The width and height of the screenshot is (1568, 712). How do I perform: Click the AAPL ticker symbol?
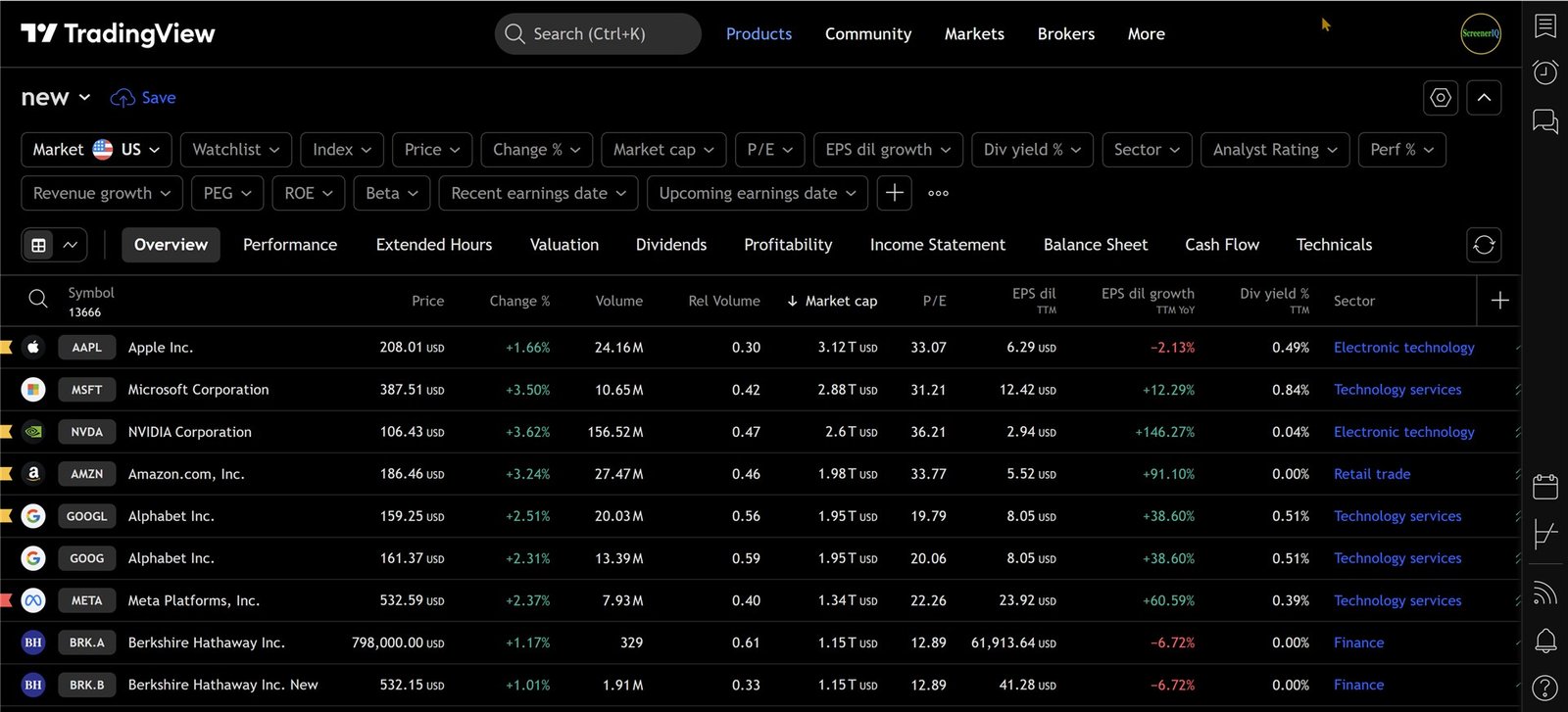point(86,347)
